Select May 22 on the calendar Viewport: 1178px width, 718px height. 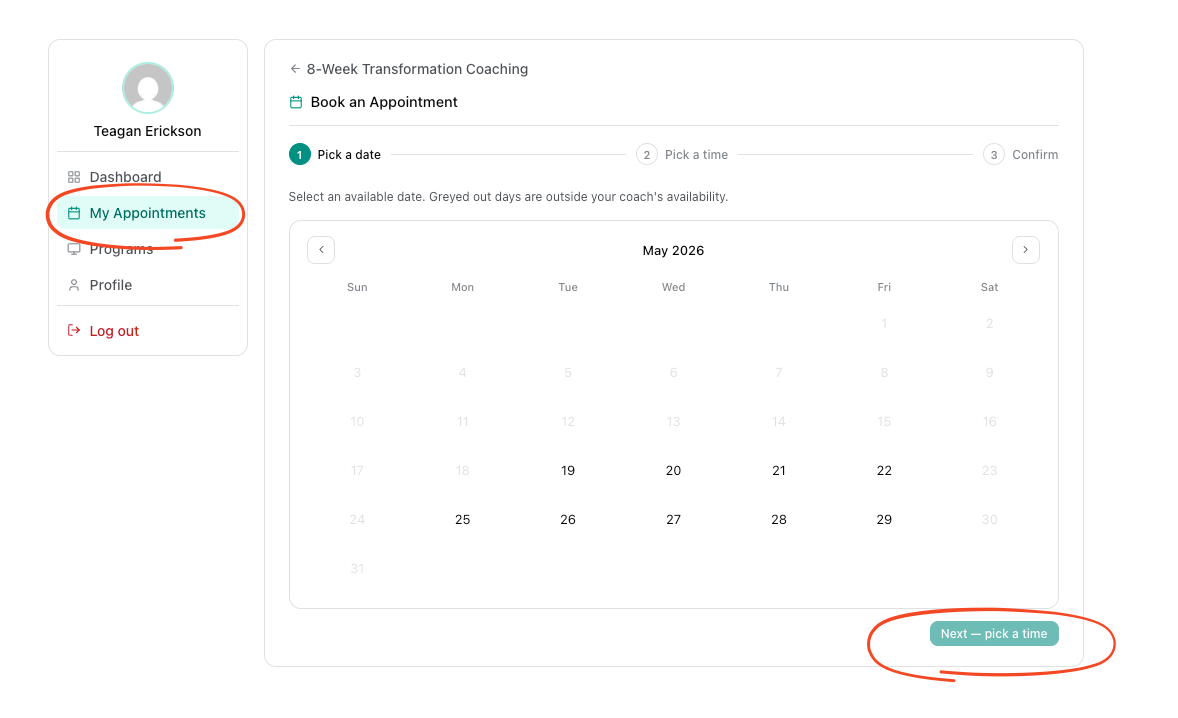(884, 471)
